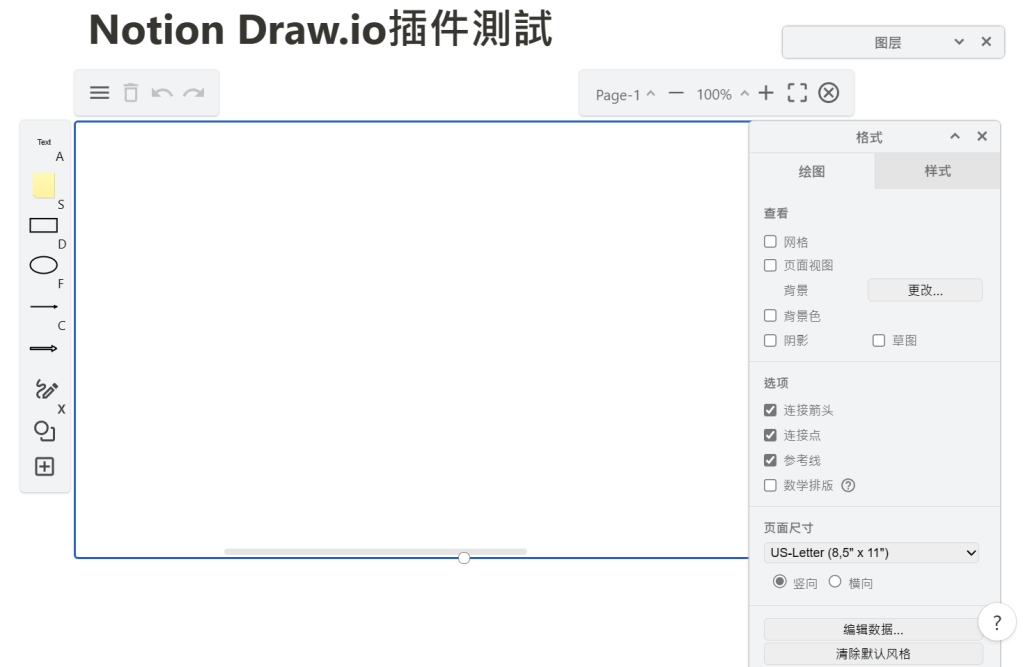
Task: Open the US-Letter page size dropdown
Action: 871,552
